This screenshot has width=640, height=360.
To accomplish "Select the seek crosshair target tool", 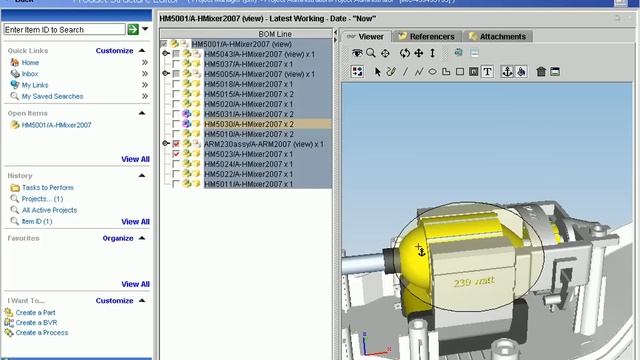I will [385, 53].
